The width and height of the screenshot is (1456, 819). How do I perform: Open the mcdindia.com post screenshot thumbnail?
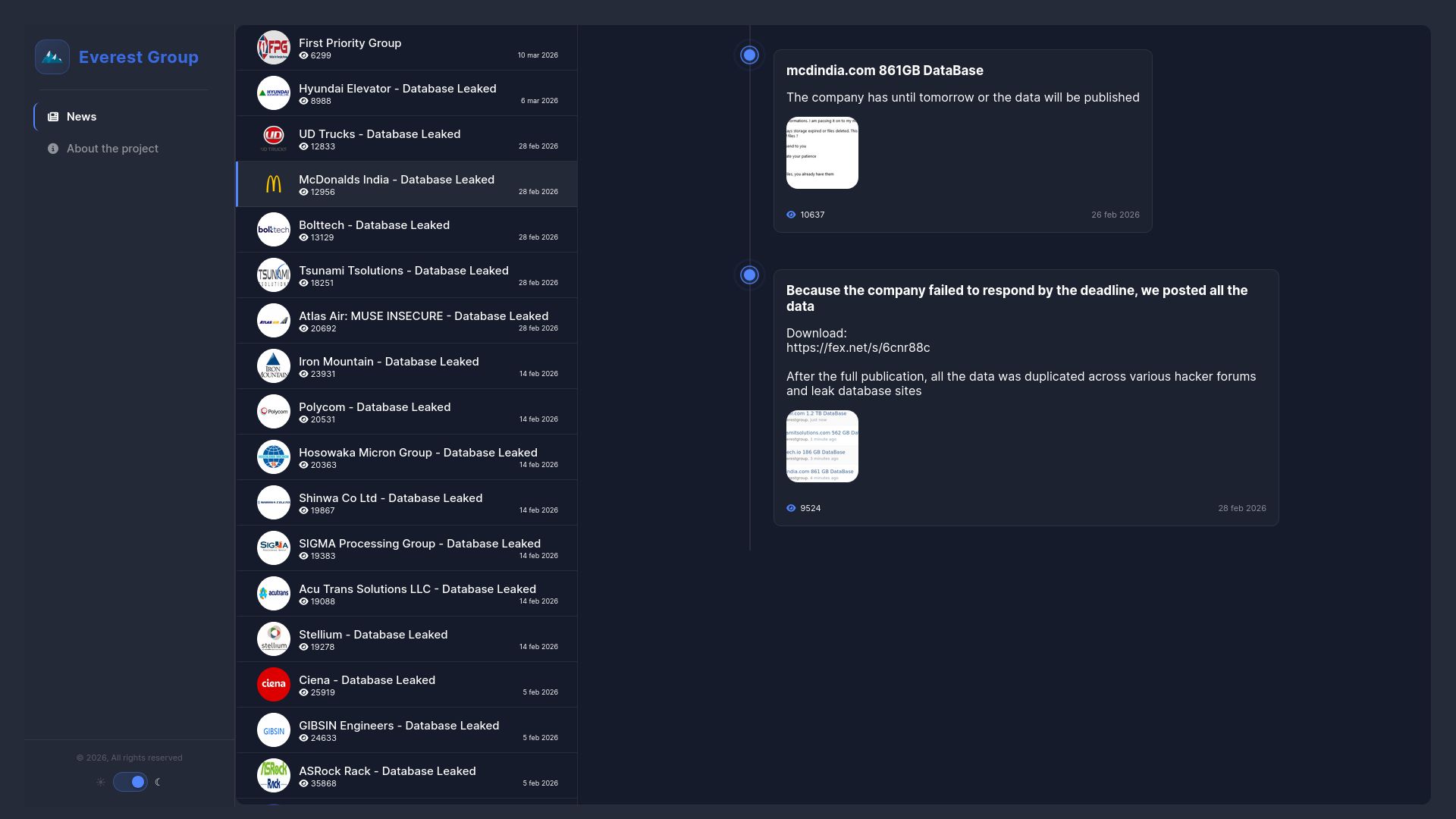coord(822,152)
